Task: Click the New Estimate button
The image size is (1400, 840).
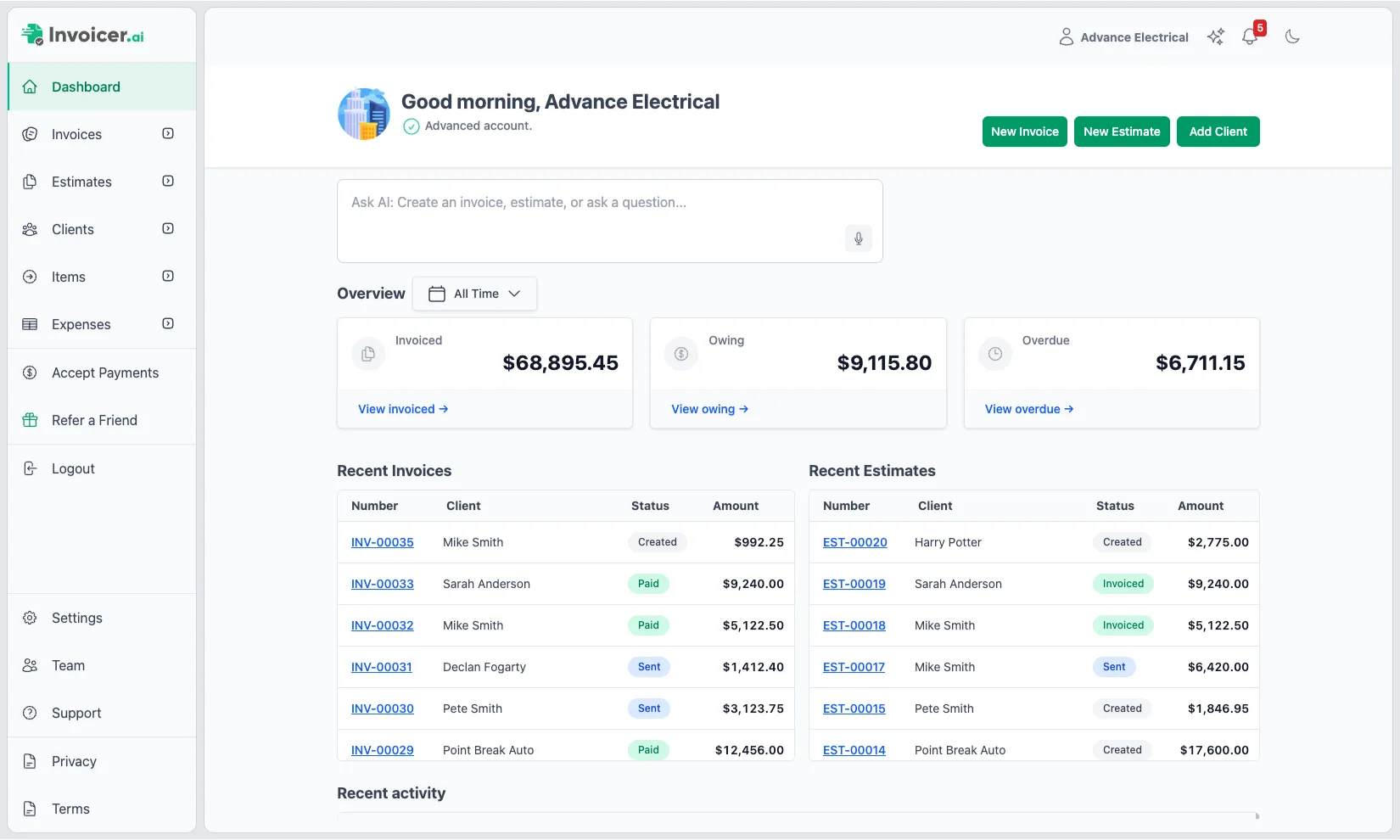Action: pyautogui.click(x=1122, y=132)
